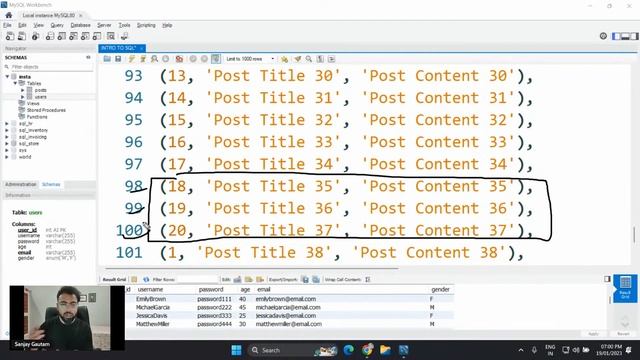This screenshot has width=640, height=360.
Task: Click the save snippet star icon
Action: coord(284,59)
